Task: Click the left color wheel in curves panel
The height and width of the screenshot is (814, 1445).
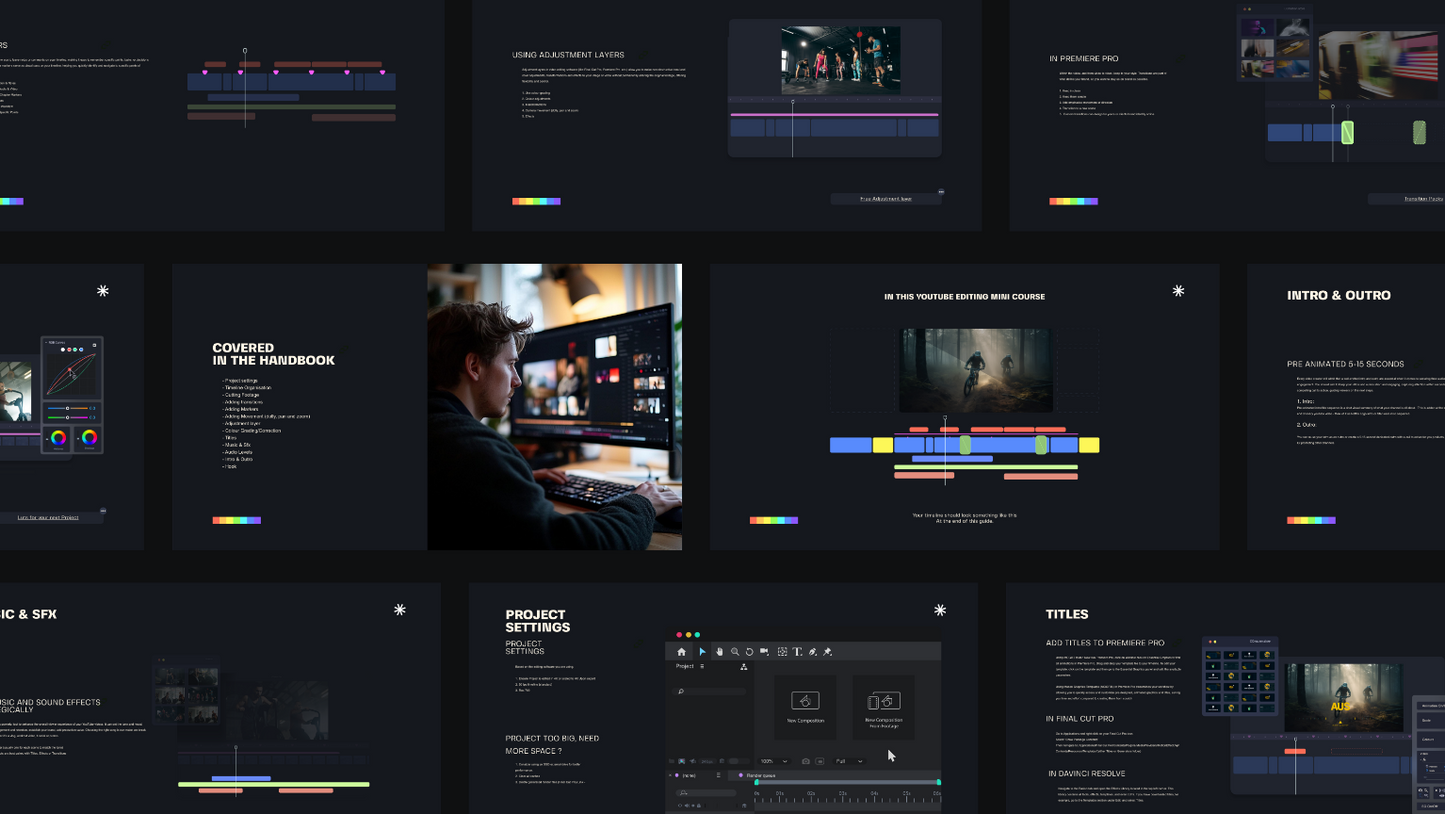Action: click(58, 438)
